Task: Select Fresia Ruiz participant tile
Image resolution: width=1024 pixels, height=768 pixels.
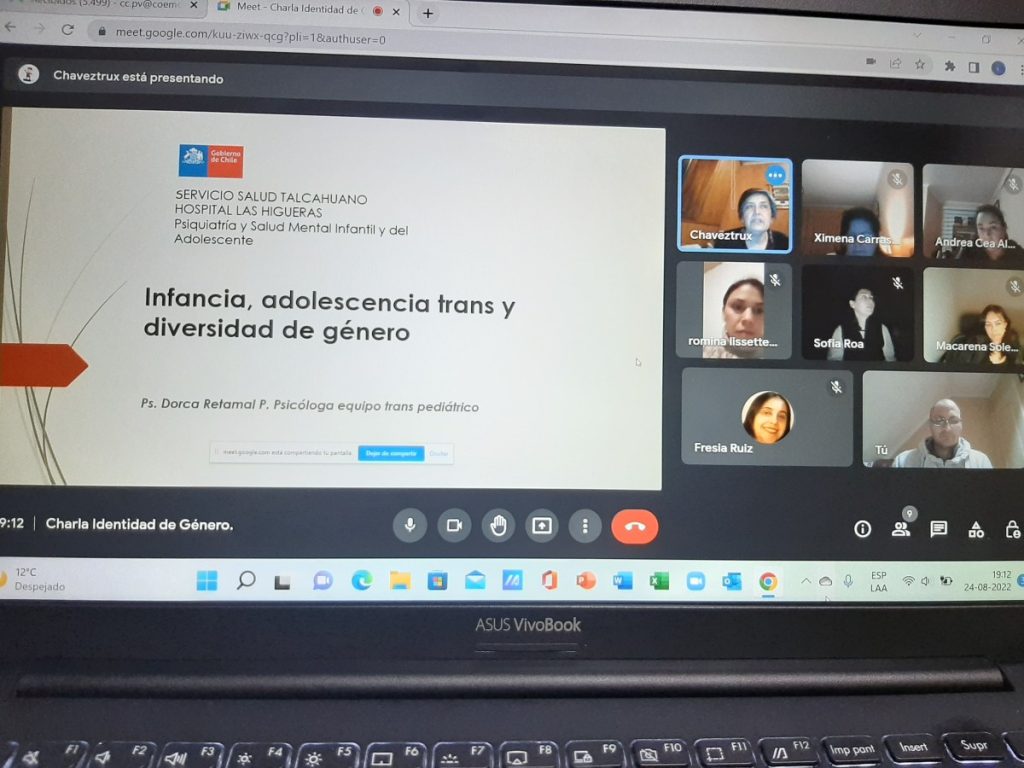Action: pyautogui.click(x=767, y=417)
